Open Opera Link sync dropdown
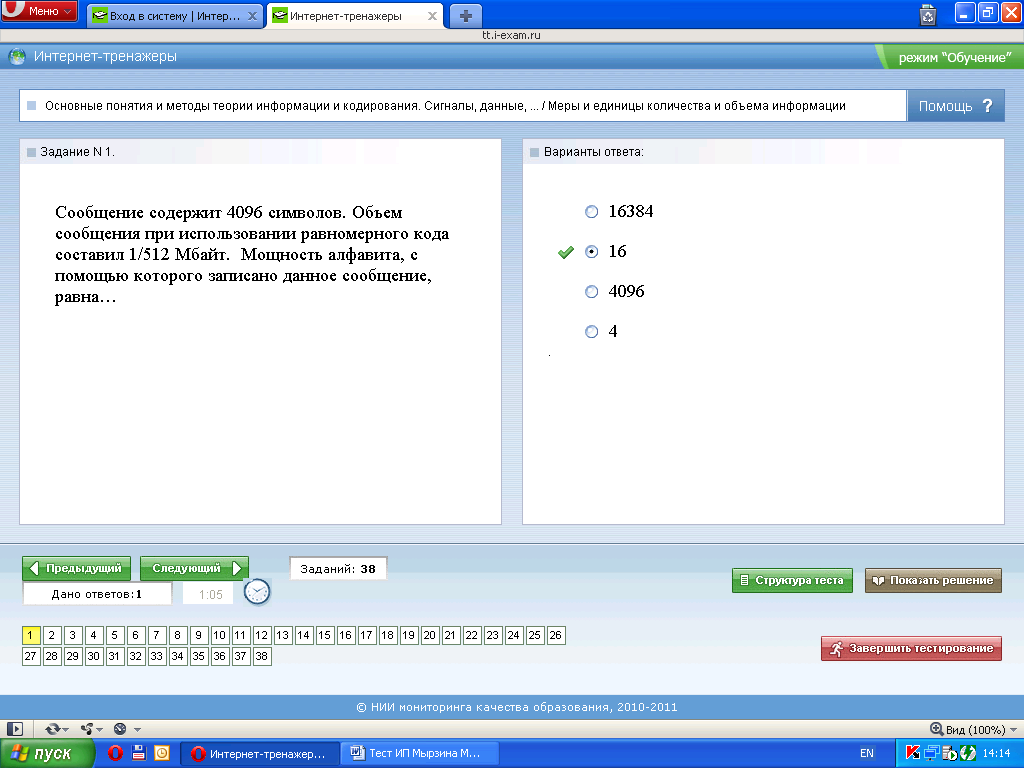Viewport: 1024px width, 768px height. [57, 729]
